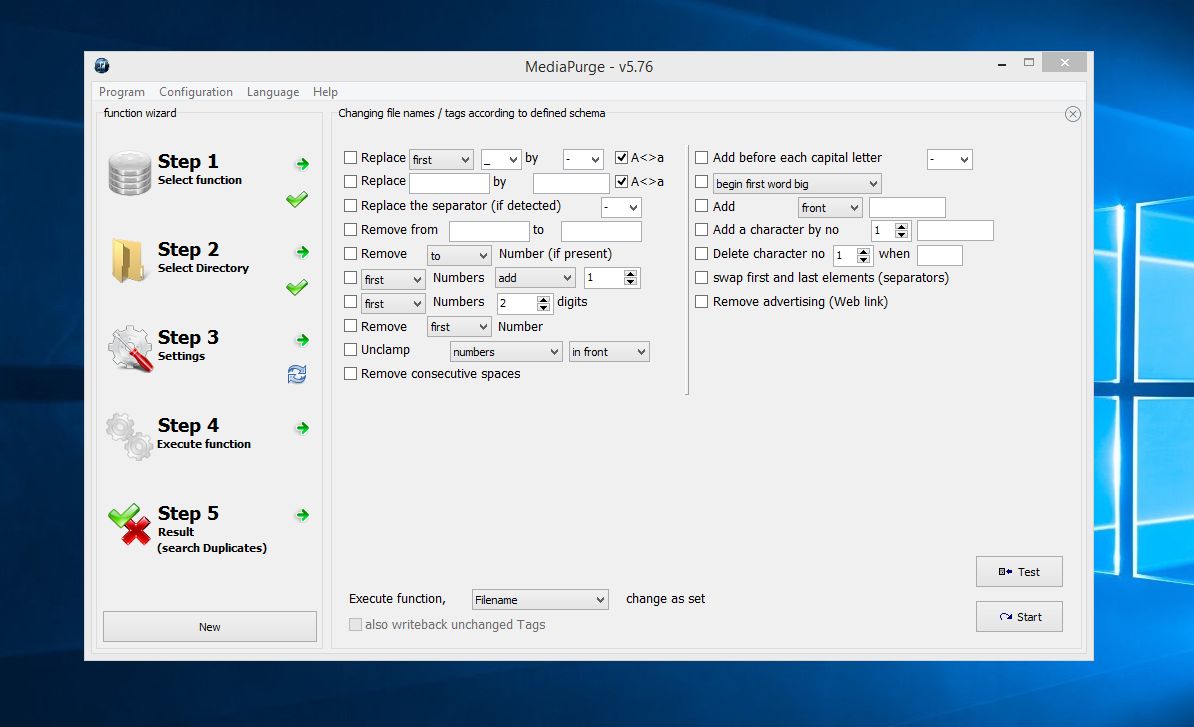Enable Remove advertising (Web link) checkbox
Image resolution: width=1194 pixels, height=727 pixels.
pos(701,301)
